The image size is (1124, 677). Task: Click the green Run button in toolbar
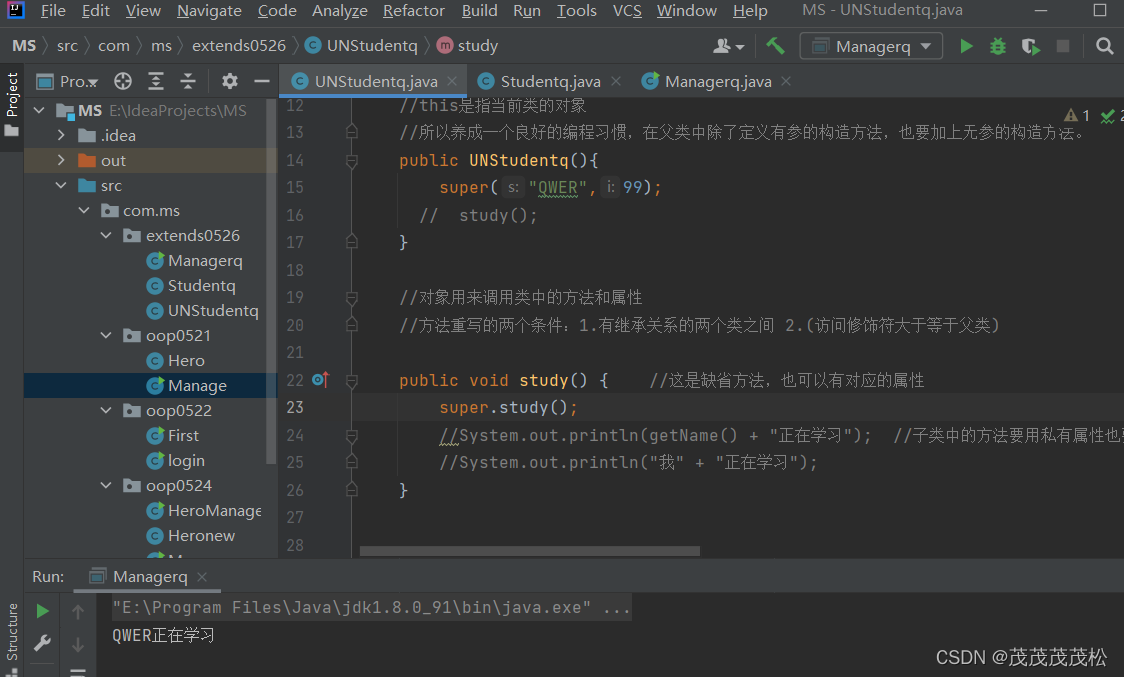(x=966, y=47)
